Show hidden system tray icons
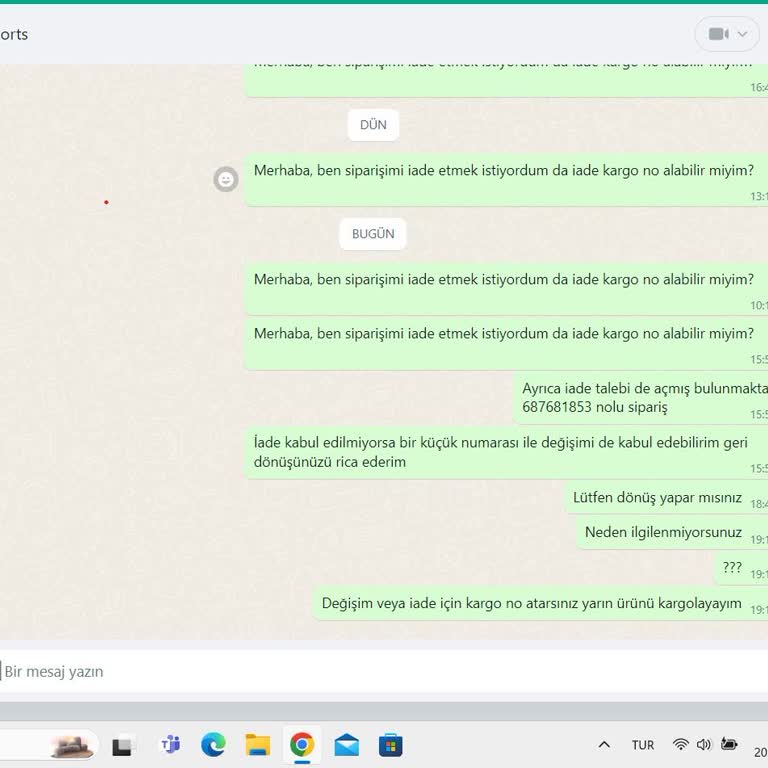This screenshot has width=768, height=768. click(604, 745)
